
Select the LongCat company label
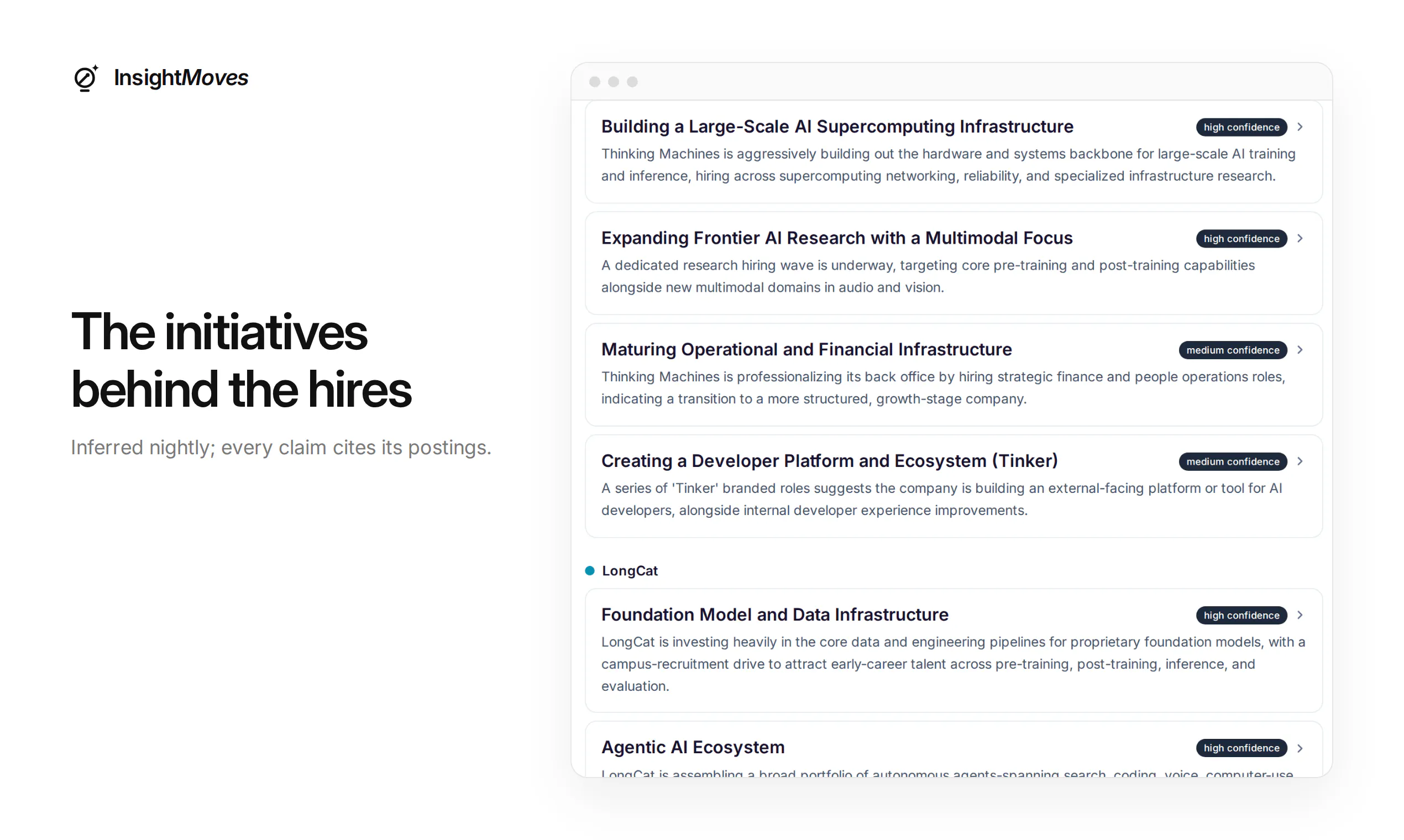pyautogui.click(x=630, y=570)
